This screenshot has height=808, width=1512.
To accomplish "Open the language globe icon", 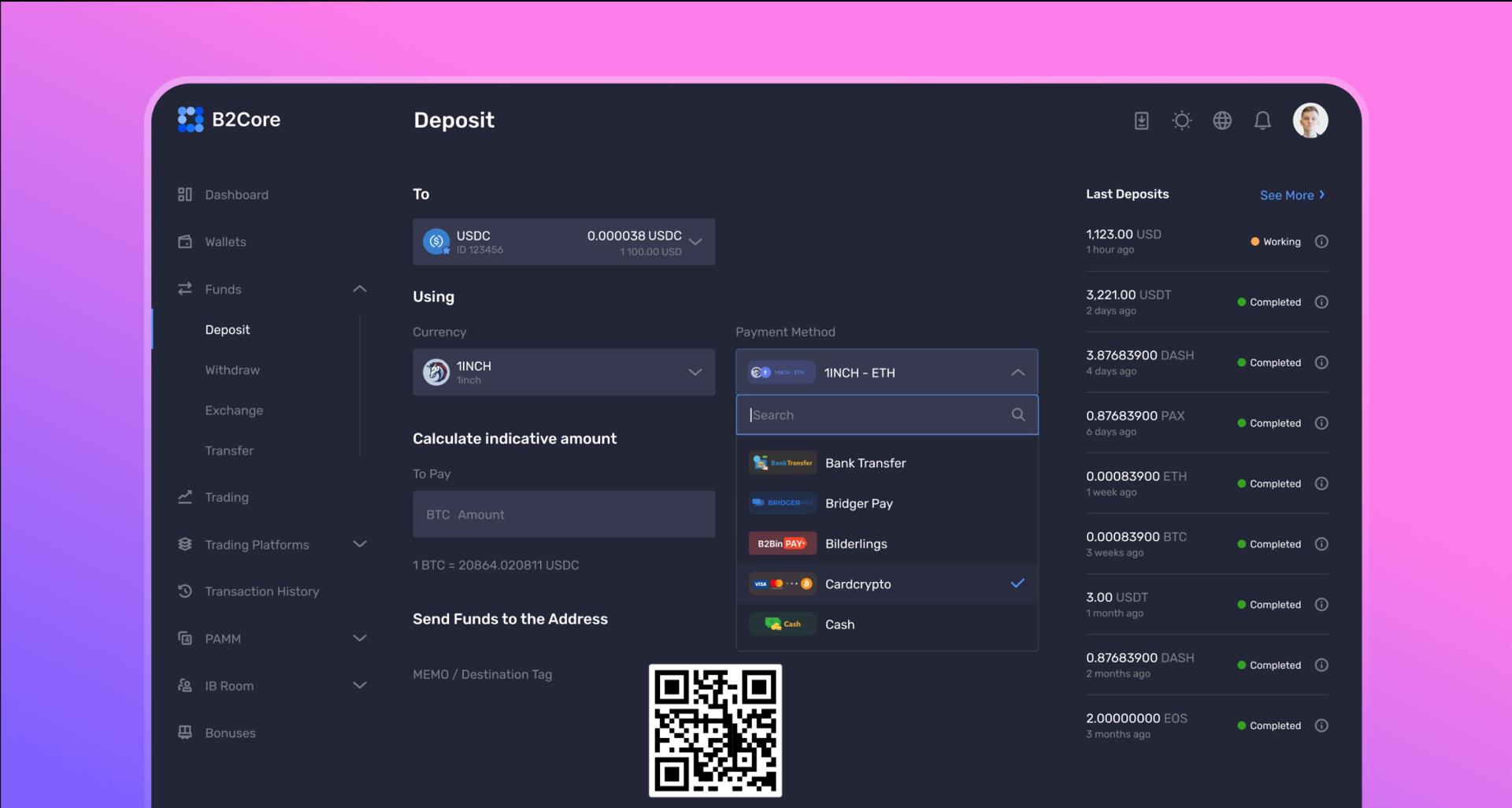I will [1222, 120].
